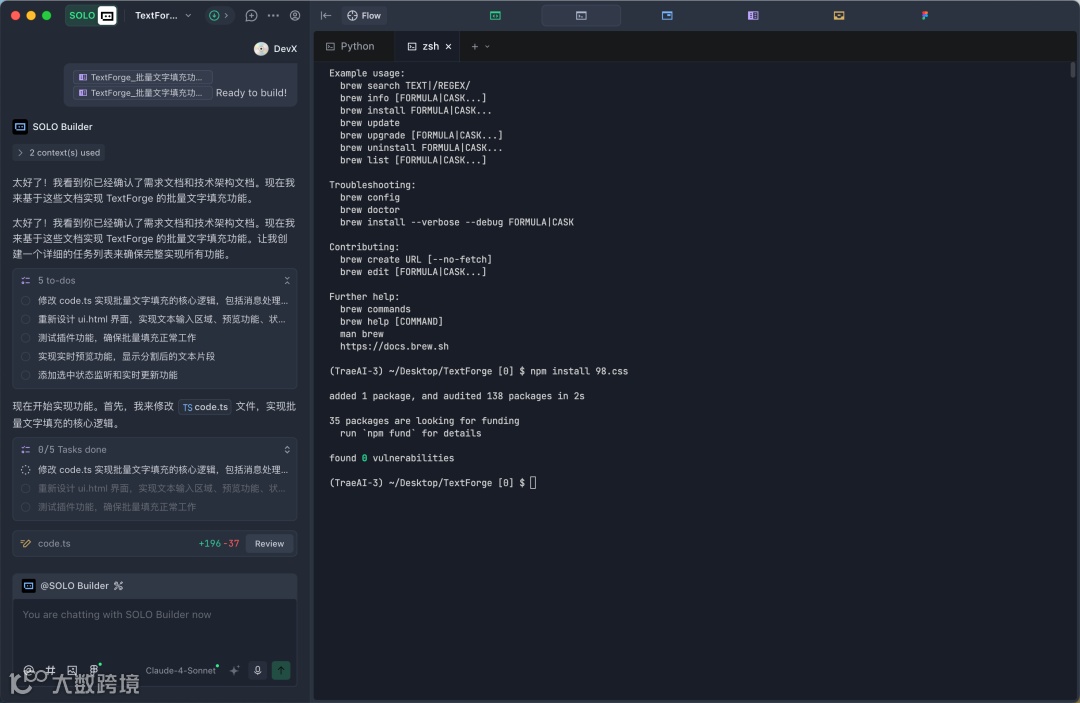Open the blue browser preview panel icon
Screen dimensions: 1080x703
(667, 15)
